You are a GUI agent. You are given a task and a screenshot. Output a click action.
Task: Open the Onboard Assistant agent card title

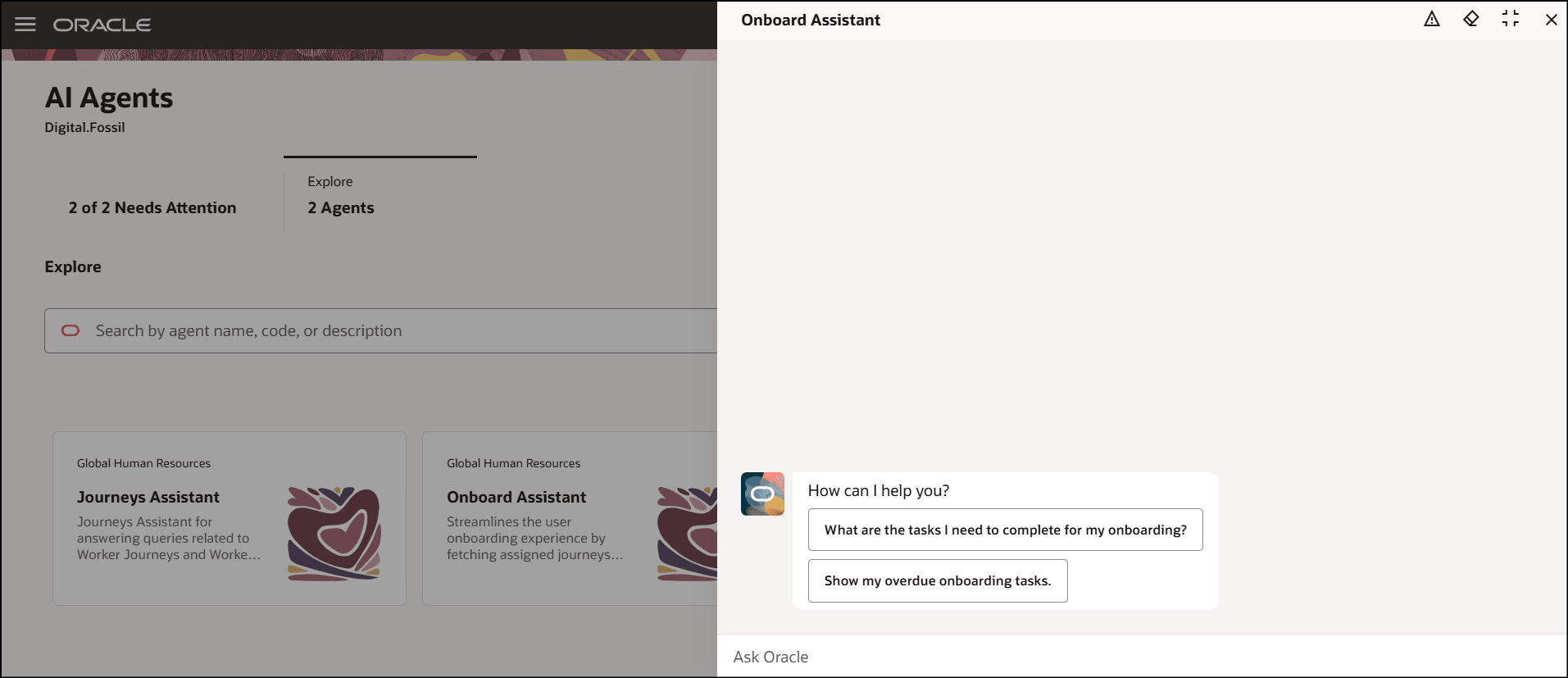coord(516,497)
